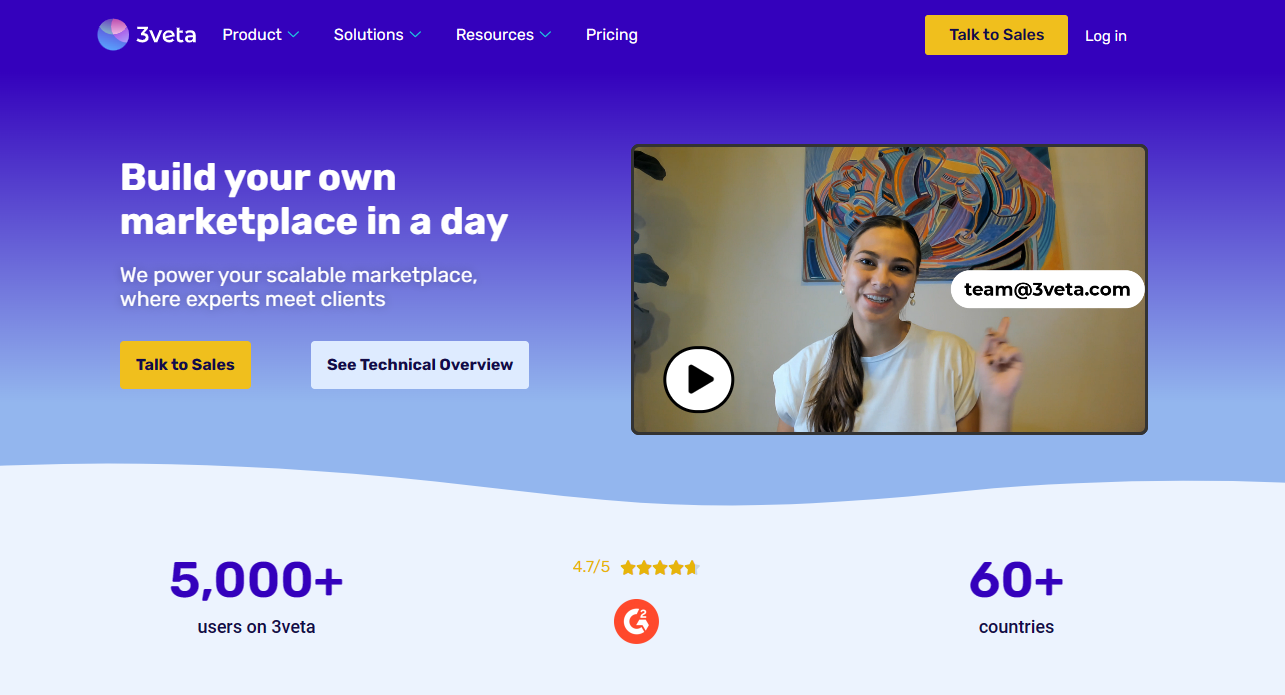Select the 60+ countries statistic
Viewport: 1285px width, 695px height.
(x=1016, y=580)
